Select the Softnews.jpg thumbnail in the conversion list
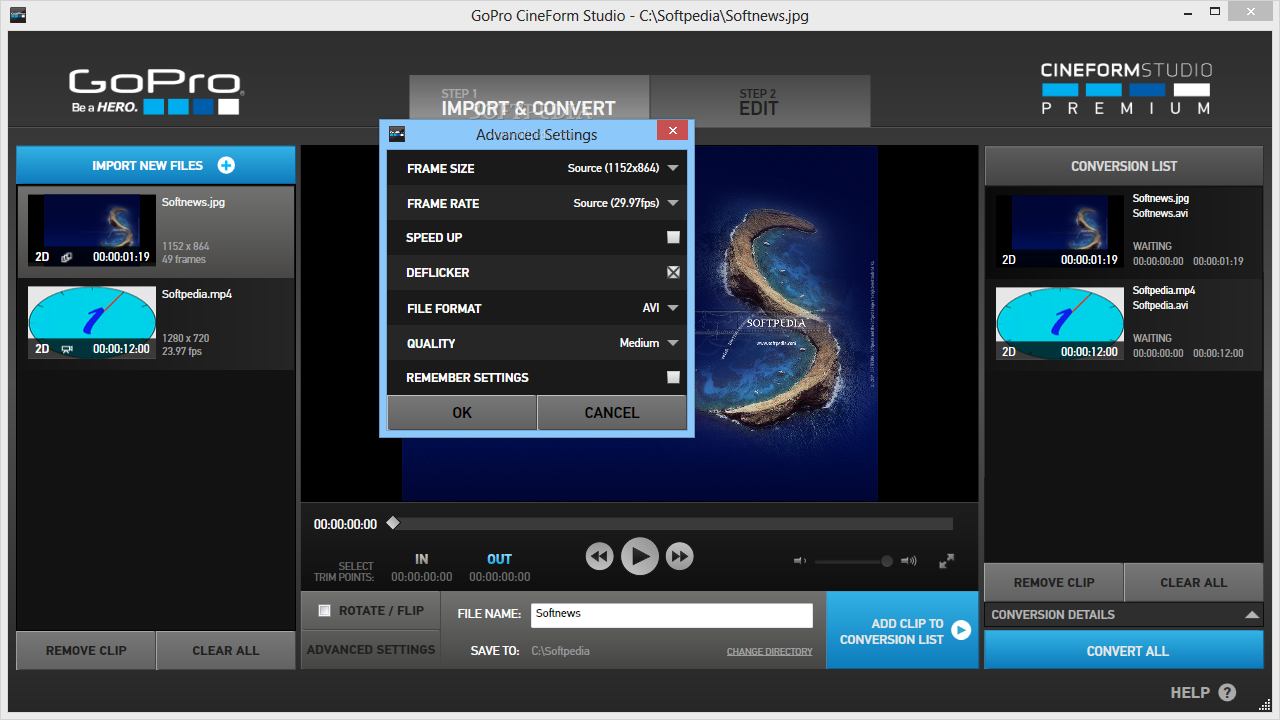Image resolution: width=1280 pixels, height=720 pixels. coord(1059,231)
